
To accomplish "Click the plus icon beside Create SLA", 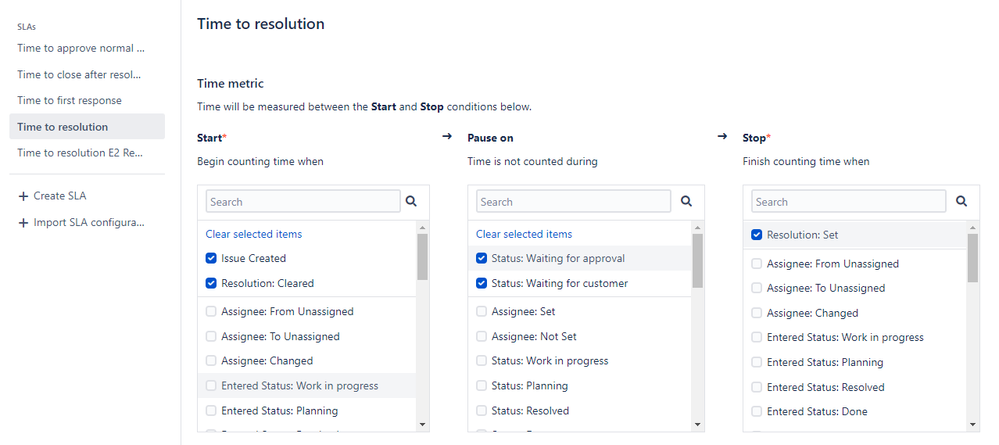I will tap(24, 196).
